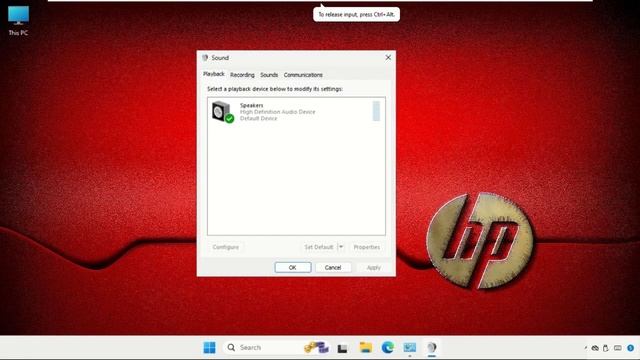640x360 pixels.
Task: Switch to the Recording tab
Action: point(242,75)
